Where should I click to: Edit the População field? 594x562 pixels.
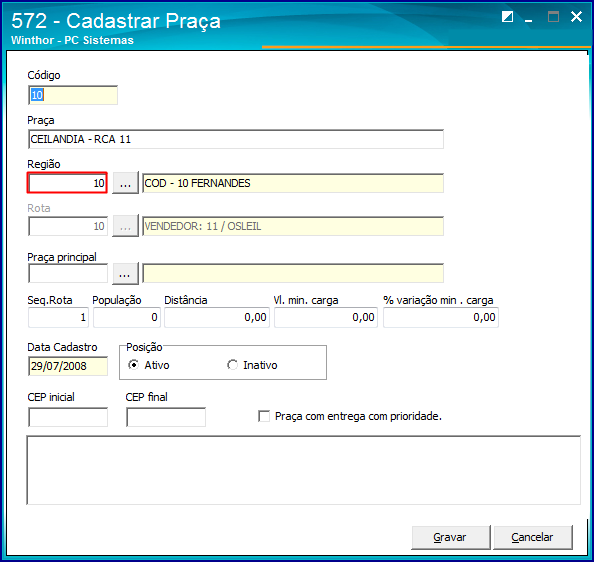(127, 317)
